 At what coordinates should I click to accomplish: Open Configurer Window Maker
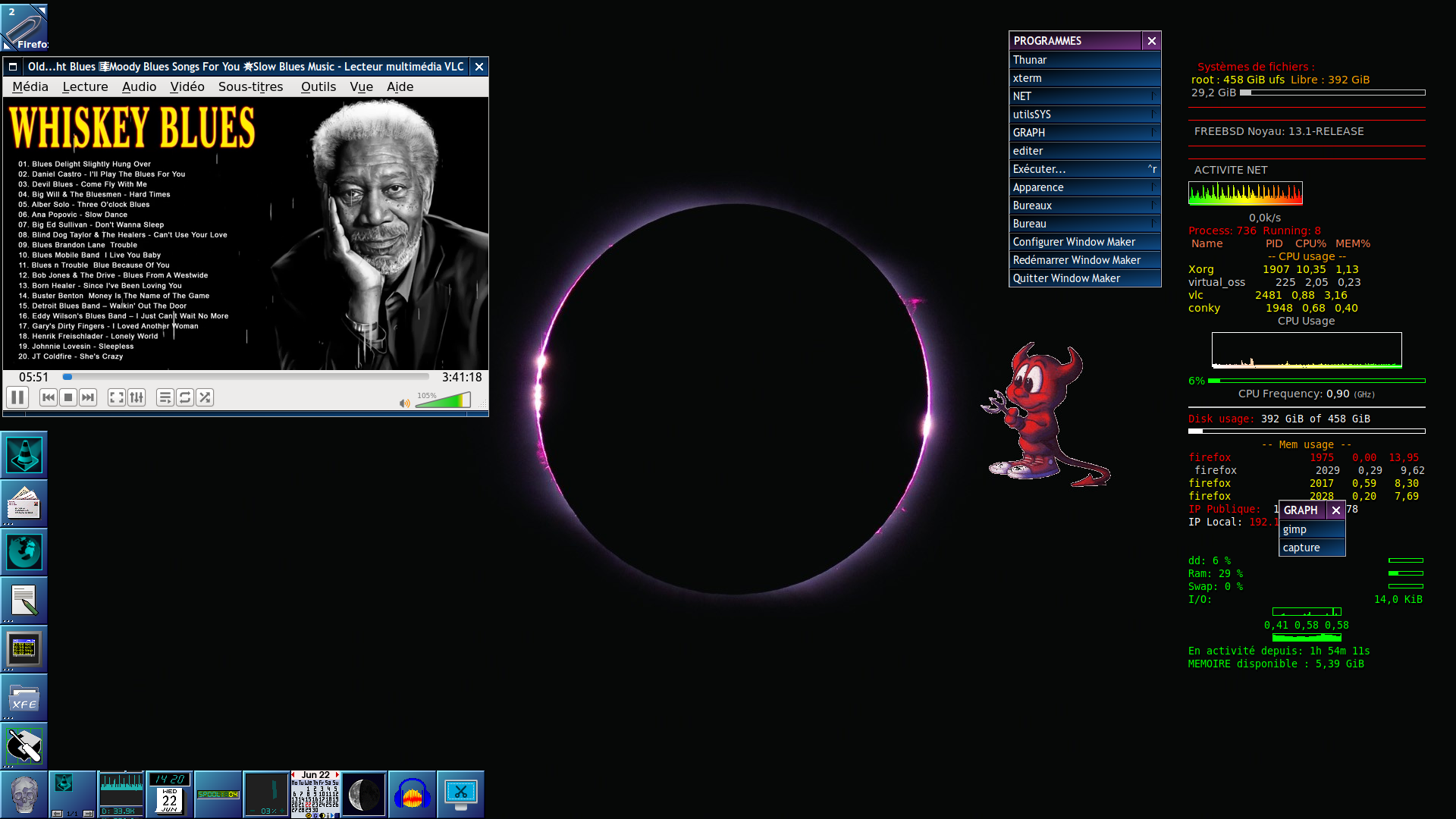point(1085,242)
